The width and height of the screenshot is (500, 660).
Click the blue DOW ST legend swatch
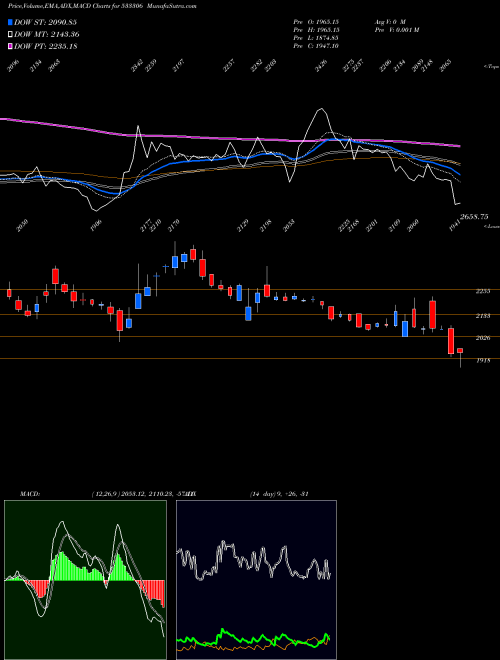(x=10, y=22)
